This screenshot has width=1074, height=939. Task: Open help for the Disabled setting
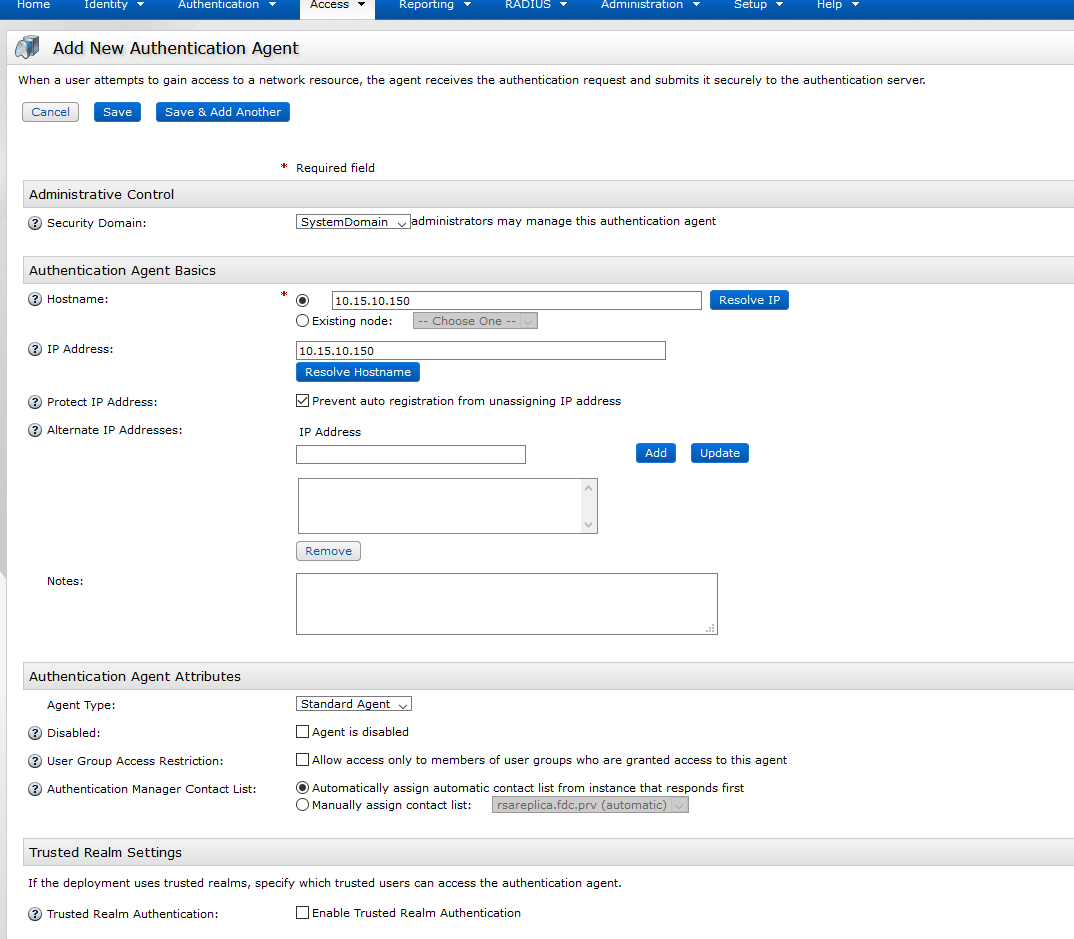(x=36, y=732)
